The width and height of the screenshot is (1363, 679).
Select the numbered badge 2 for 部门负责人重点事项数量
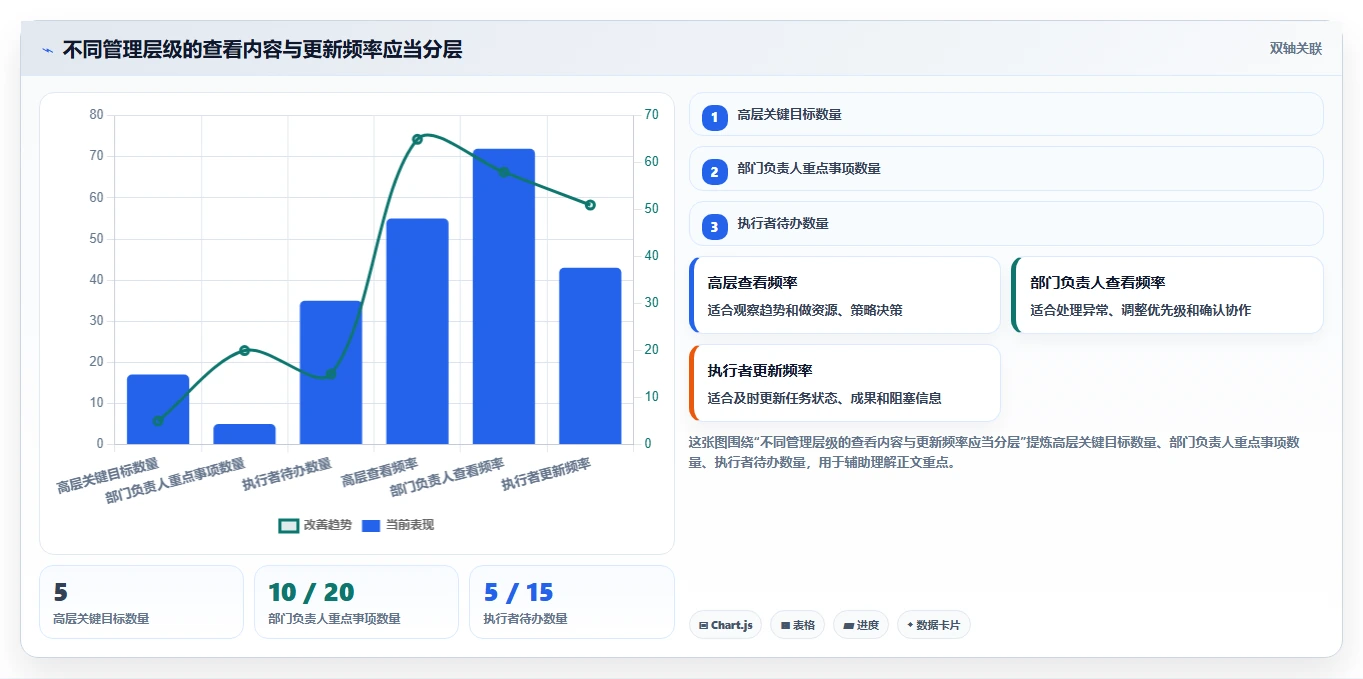[x=714, y=172]
